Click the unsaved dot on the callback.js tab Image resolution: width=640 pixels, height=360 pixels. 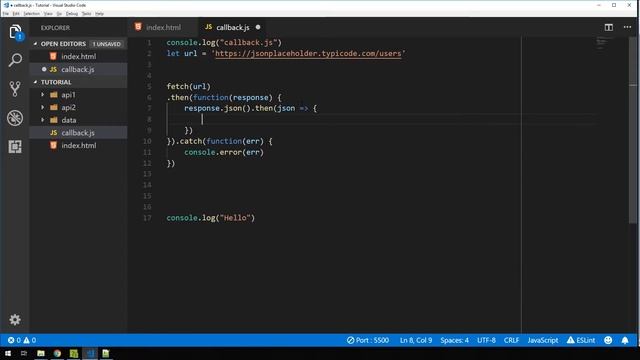tap(258, 27)
